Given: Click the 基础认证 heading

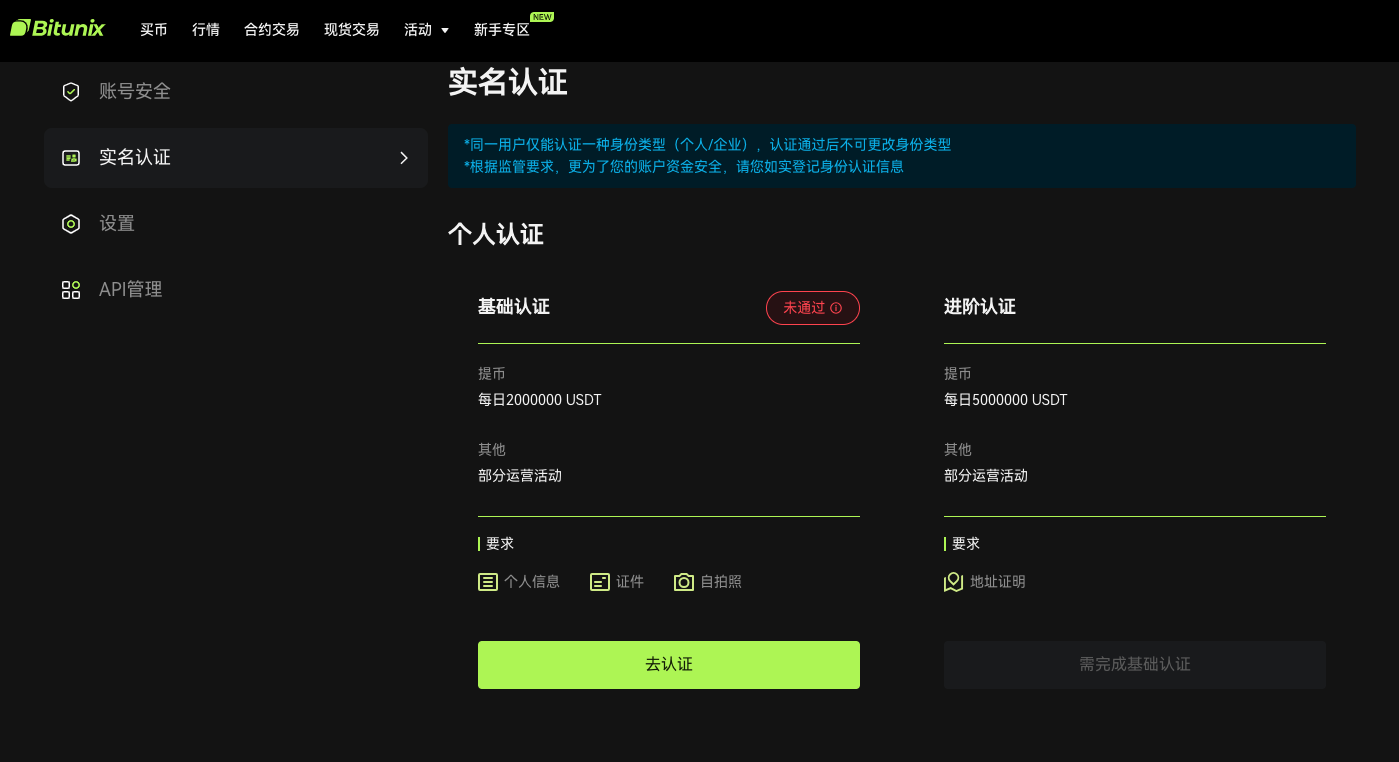Looking at the screenshot, I should coord(514,307).
